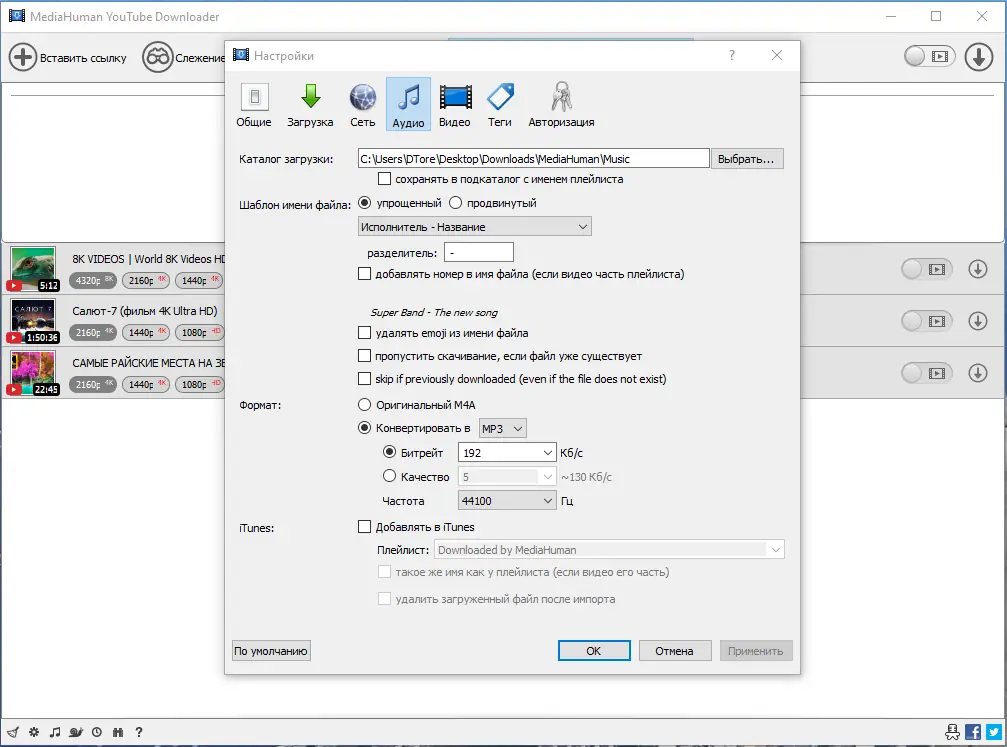The image size is (1007, 747).
Task: Select the Качество radio button
Action: tap(389, 476)
